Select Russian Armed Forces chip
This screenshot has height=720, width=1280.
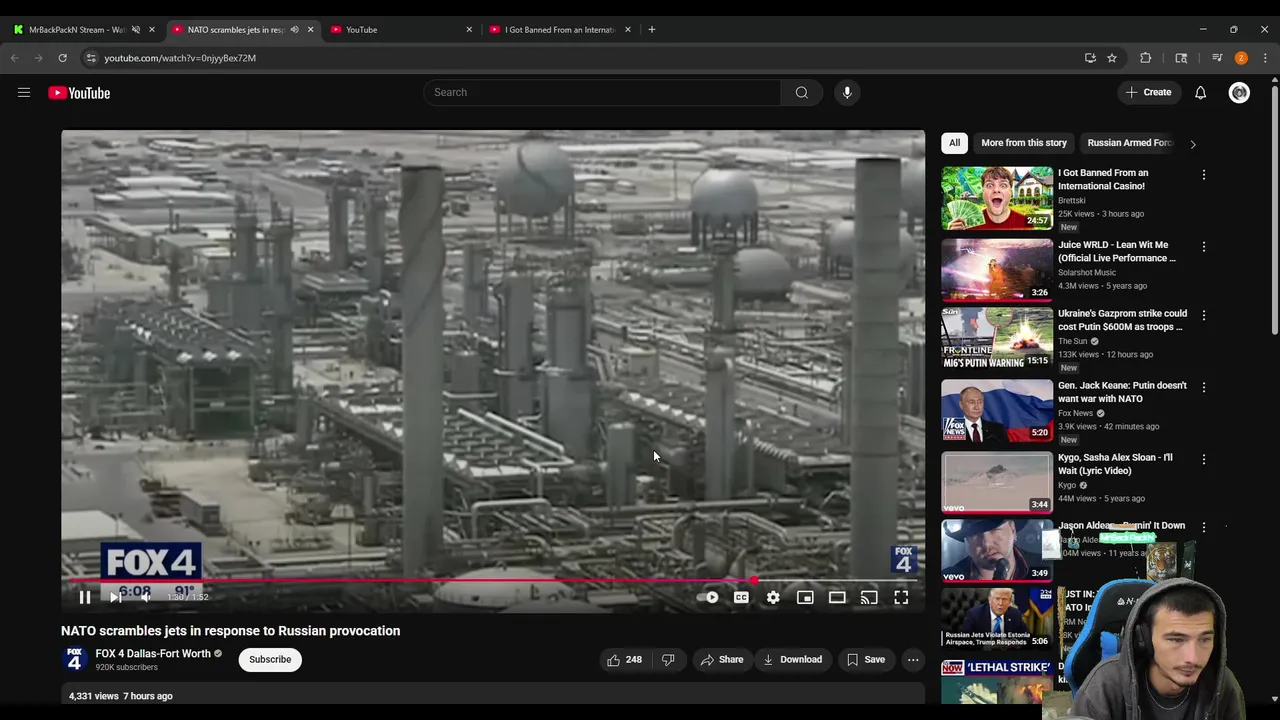click(1129, 143)
